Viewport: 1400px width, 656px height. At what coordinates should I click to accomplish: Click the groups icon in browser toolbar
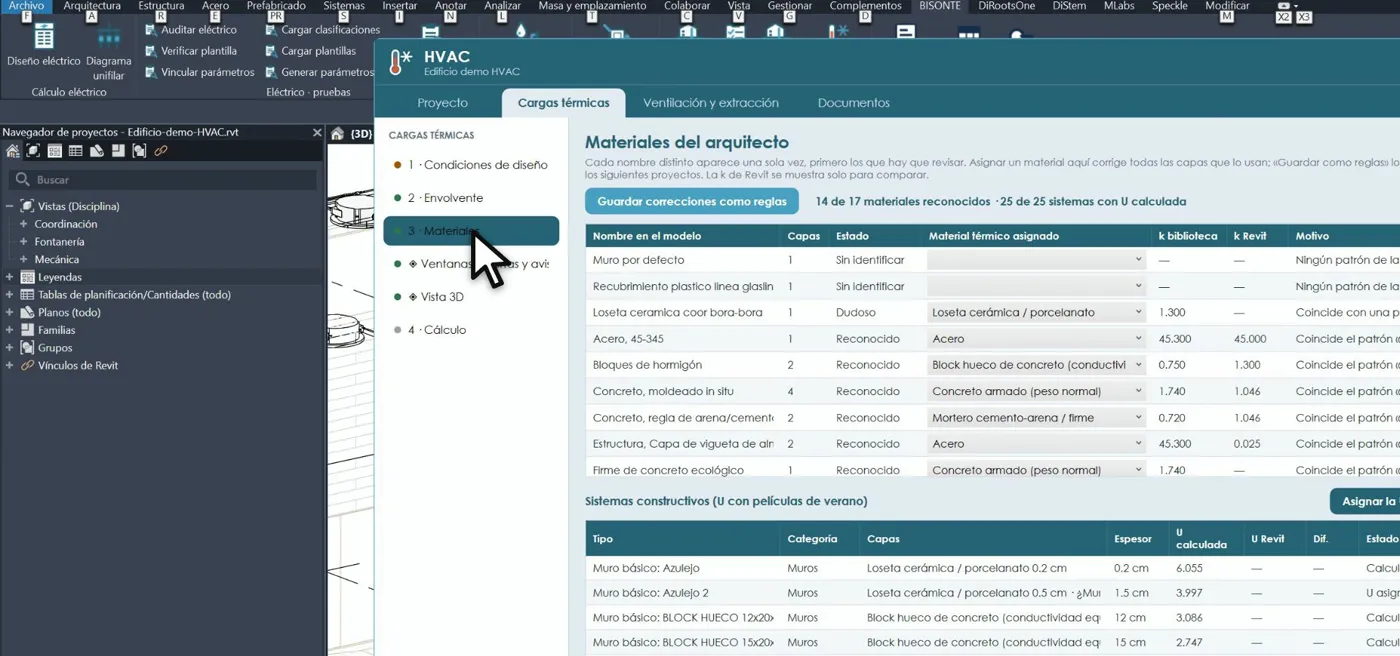[139, 151]
